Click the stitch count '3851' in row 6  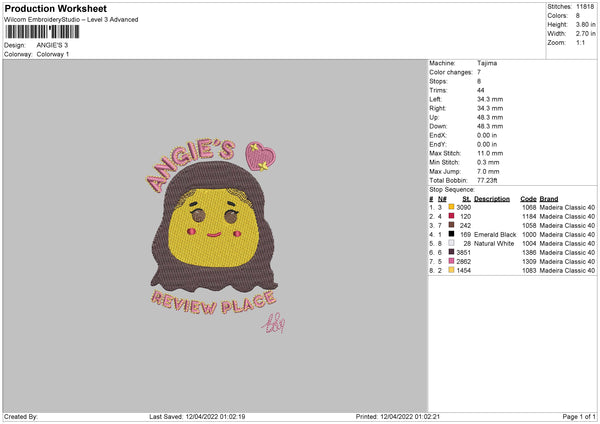(463, 253)
